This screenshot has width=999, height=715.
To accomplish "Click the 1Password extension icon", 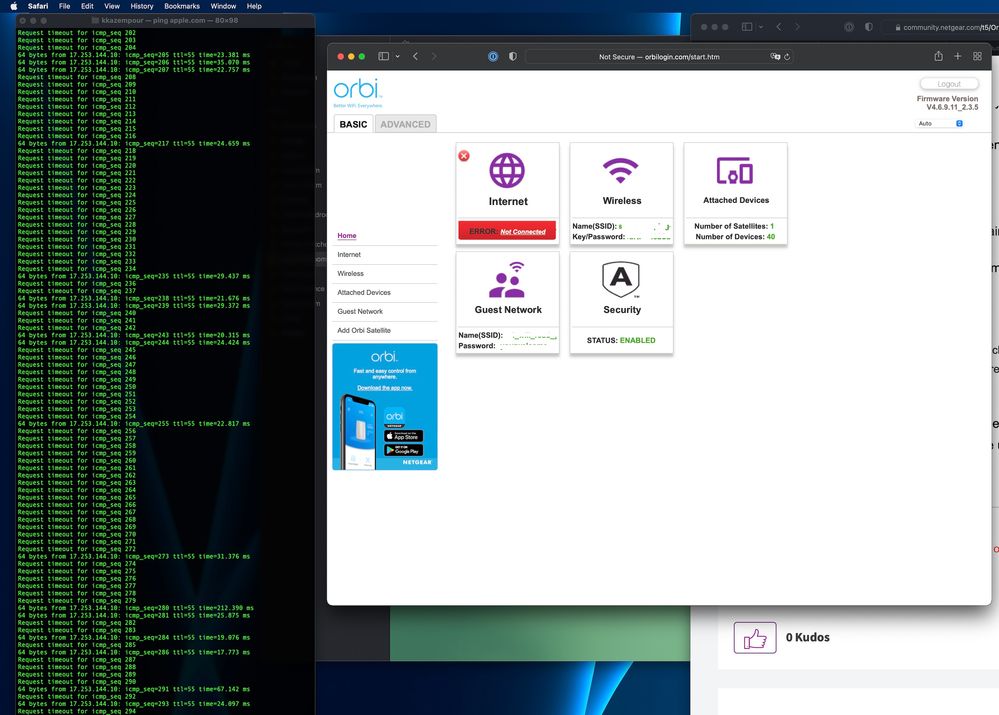I will [493, 57].
